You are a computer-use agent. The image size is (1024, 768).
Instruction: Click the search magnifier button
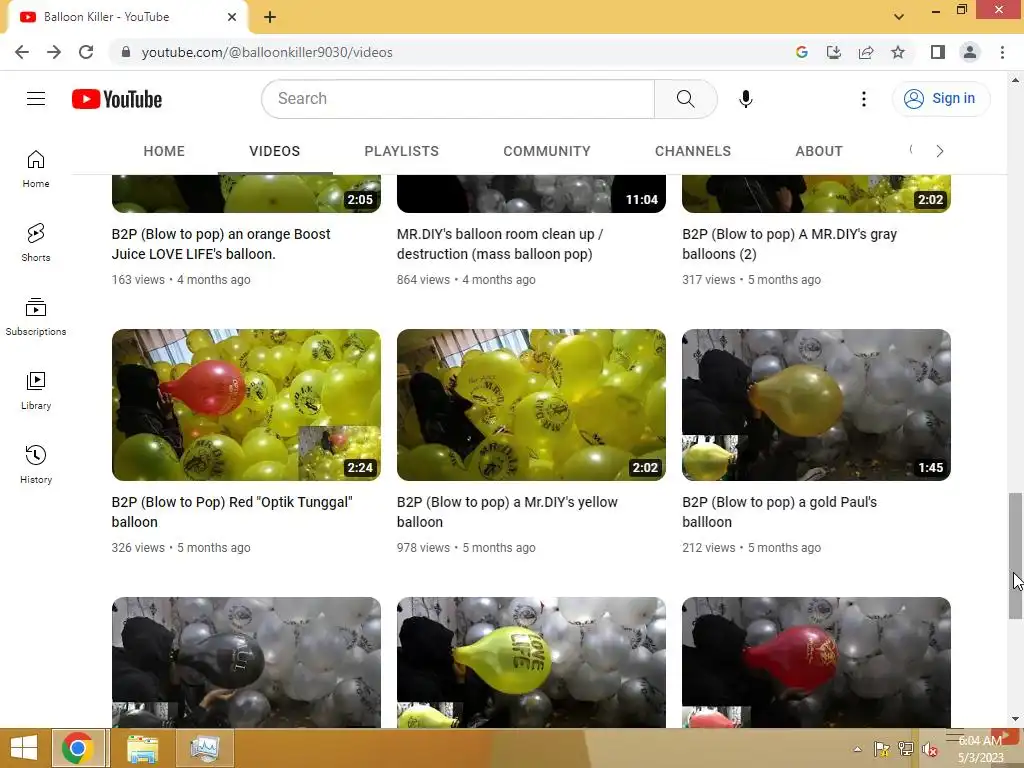[x=686, y=99]
